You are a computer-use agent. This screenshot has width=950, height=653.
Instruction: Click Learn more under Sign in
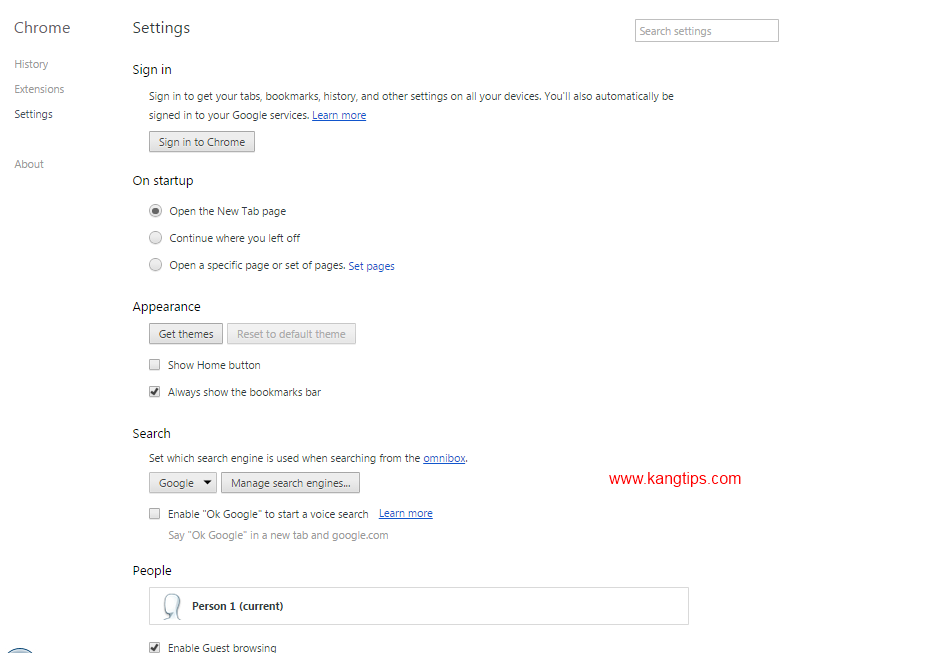coord(339,115)
